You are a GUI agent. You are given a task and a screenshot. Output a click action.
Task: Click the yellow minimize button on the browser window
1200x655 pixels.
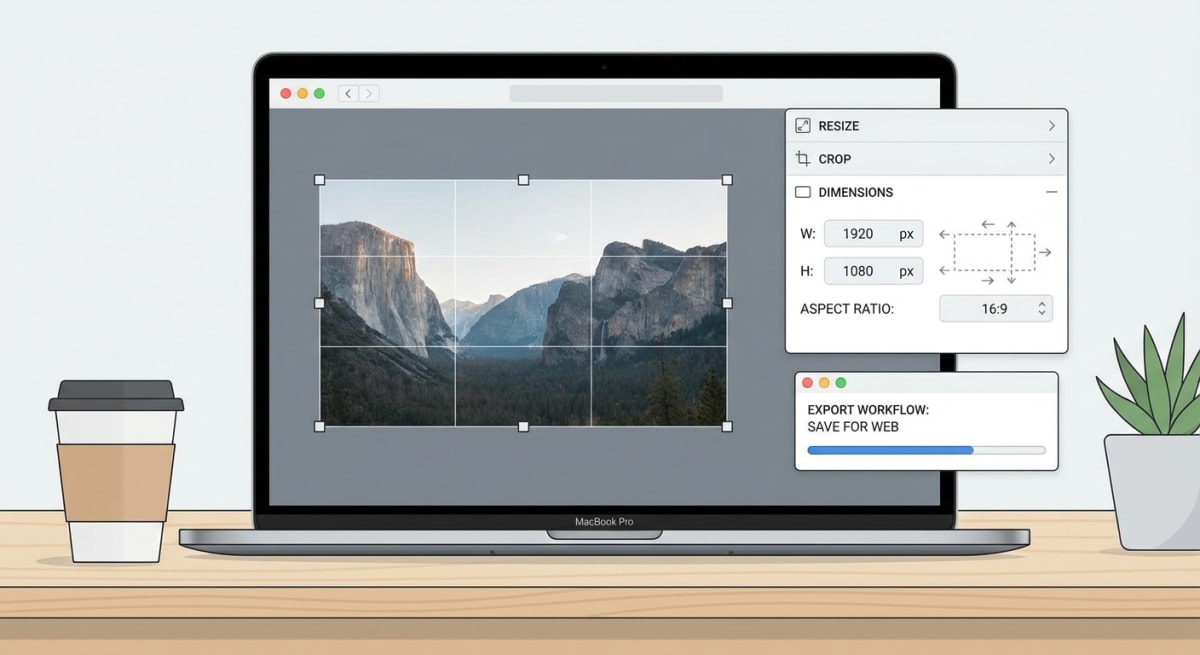tap(303, 92)
